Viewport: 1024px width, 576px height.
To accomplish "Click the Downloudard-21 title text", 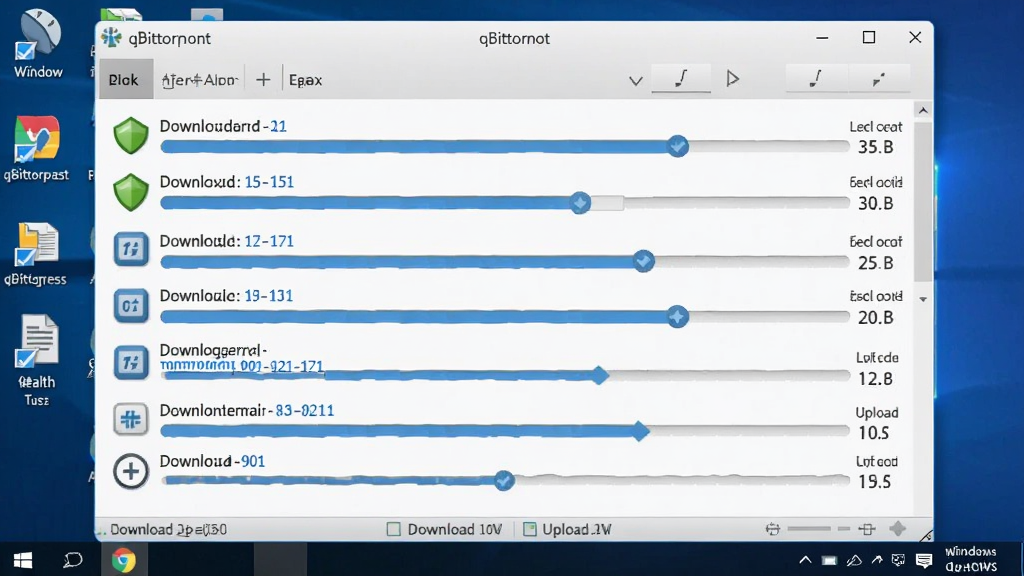I will [223, 126].
